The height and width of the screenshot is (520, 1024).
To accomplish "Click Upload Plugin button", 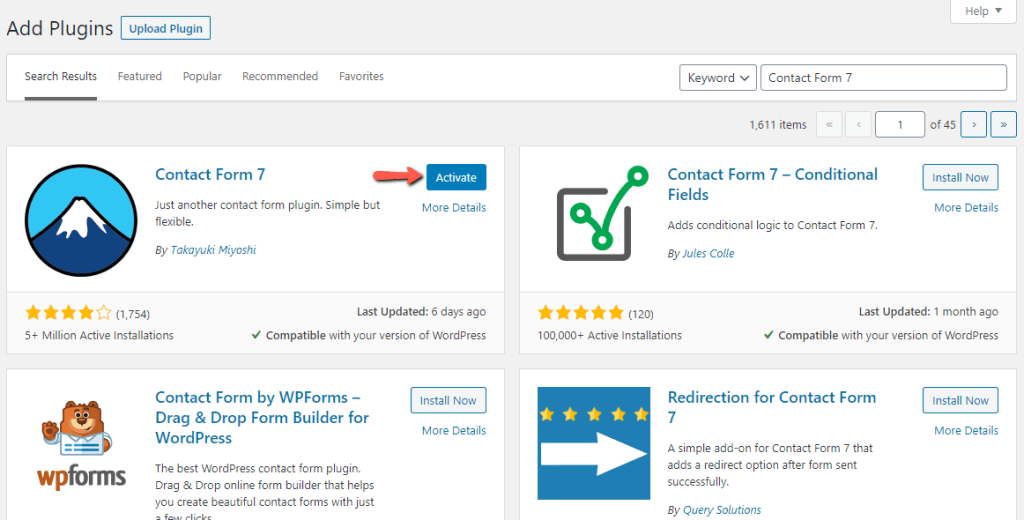I will pyautogui.click(x=166, y=28).
